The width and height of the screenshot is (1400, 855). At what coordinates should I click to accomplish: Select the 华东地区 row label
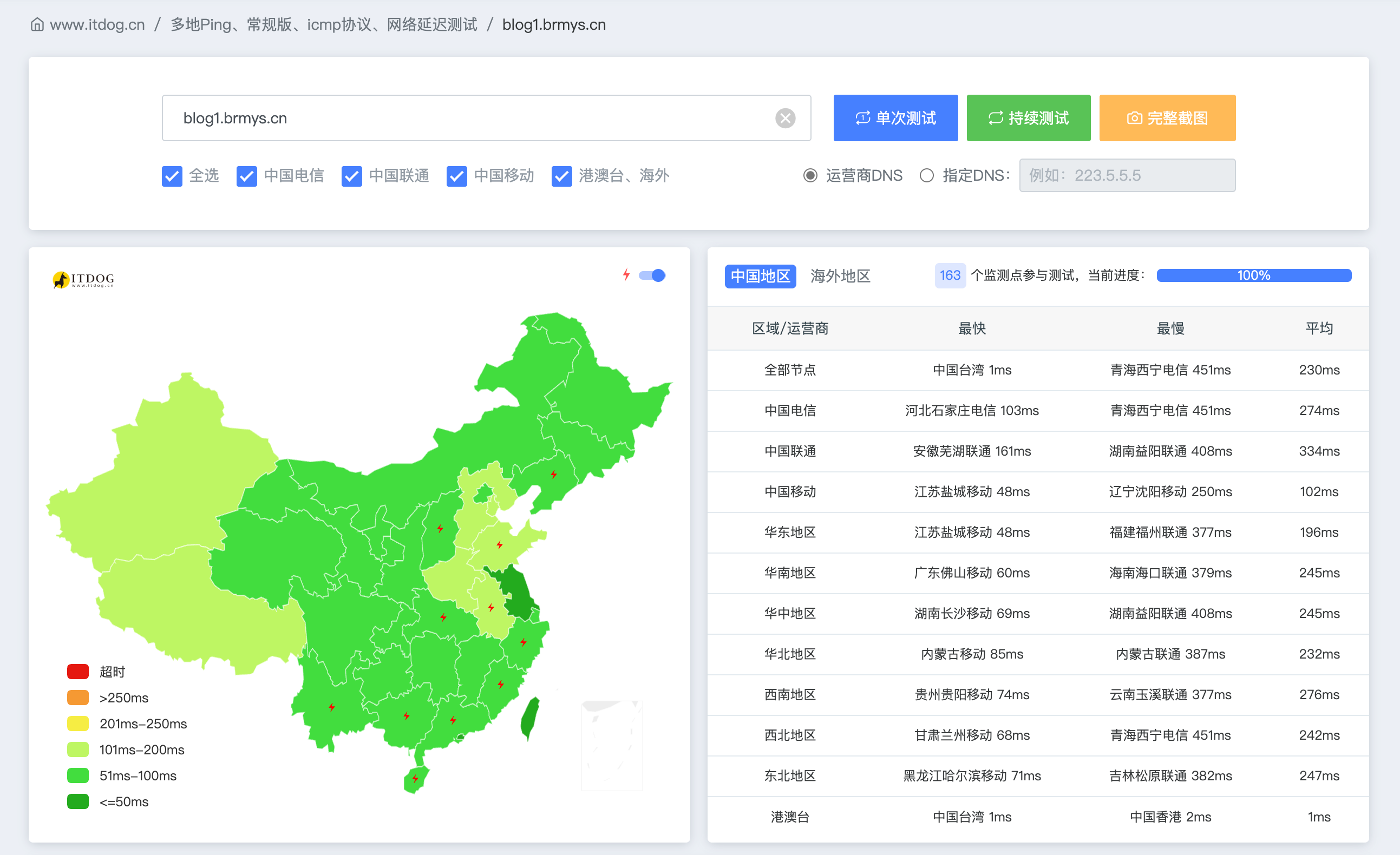[790, 532]
